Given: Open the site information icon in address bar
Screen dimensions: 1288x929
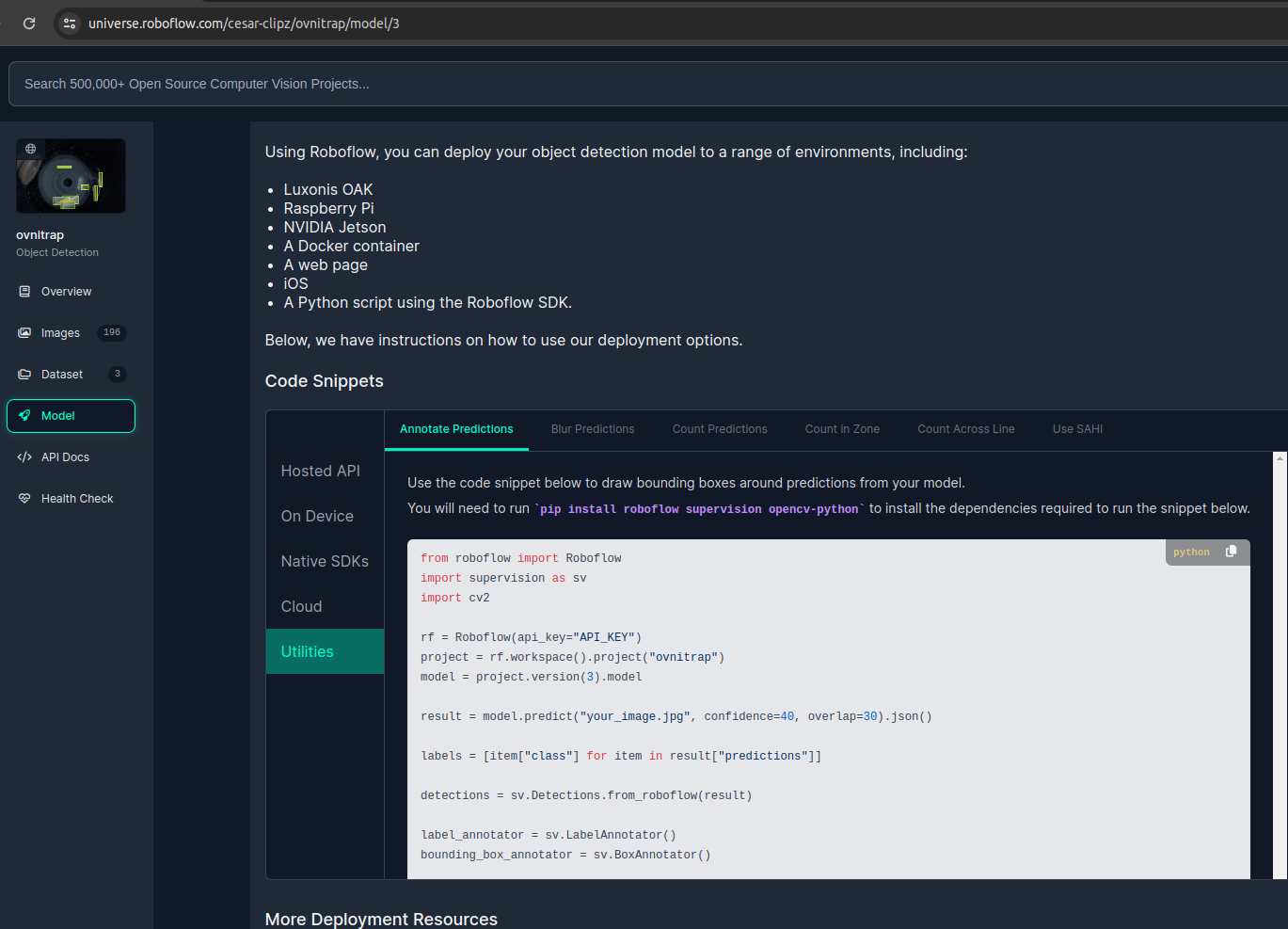Looking at the screenshot, I should 70,24.
